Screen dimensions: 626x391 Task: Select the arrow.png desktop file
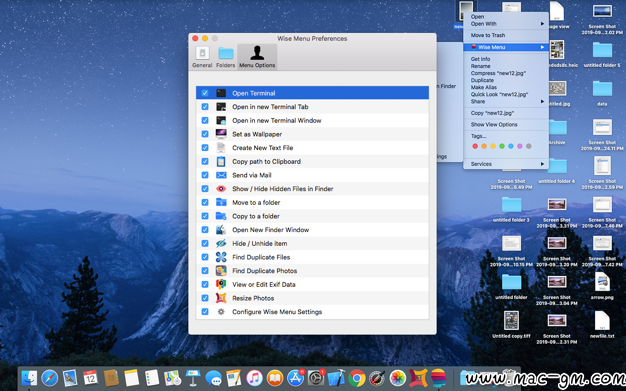point(602,286)
